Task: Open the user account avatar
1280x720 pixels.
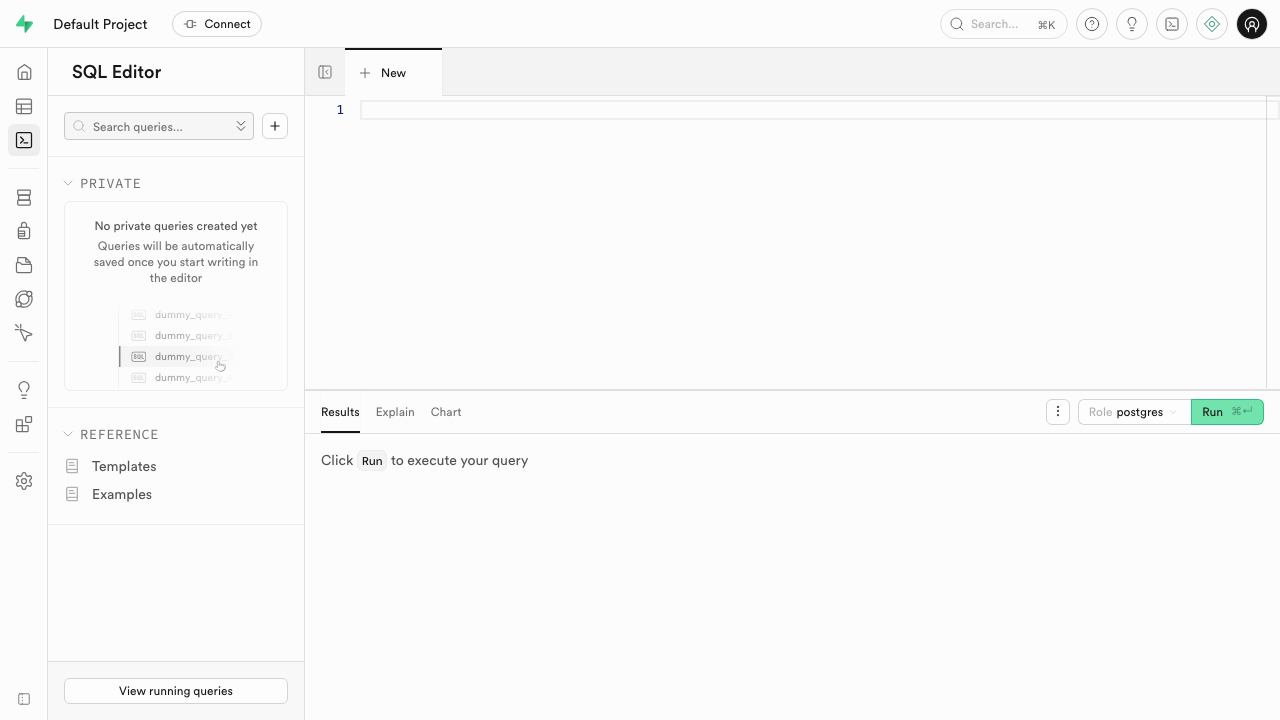Action: pos(1252,24)
